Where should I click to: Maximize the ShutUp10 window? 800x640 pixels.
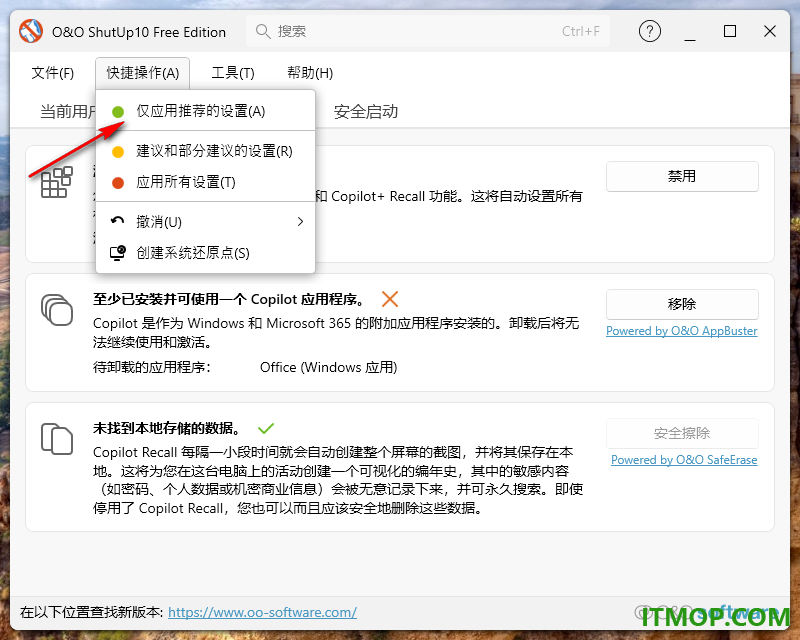coord(730,31)
